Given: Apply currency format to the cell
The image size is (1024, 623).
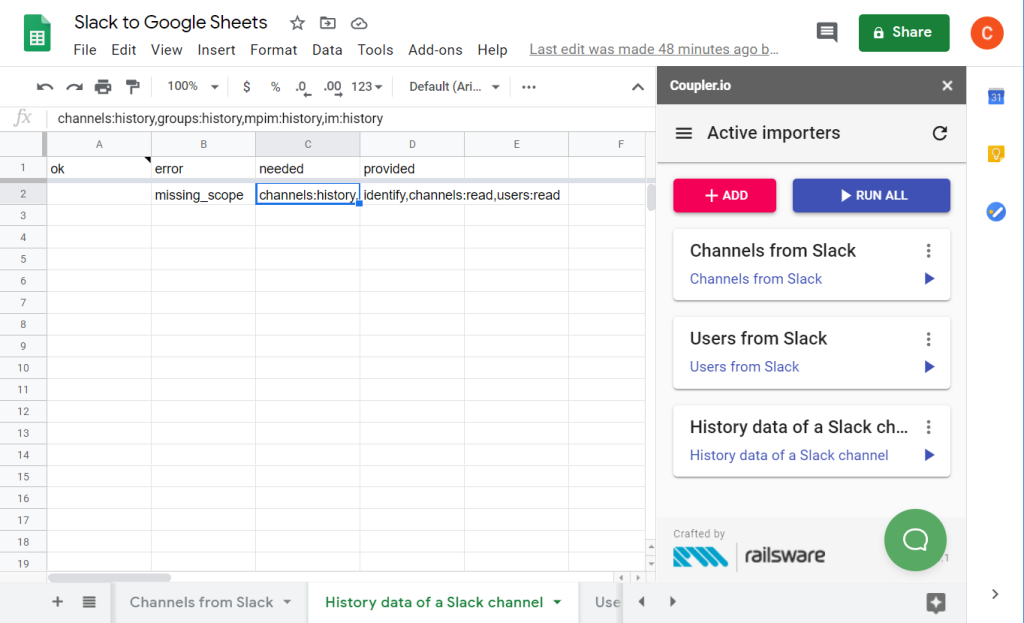Looking at the screenshot, I should [x=247, y=86].
